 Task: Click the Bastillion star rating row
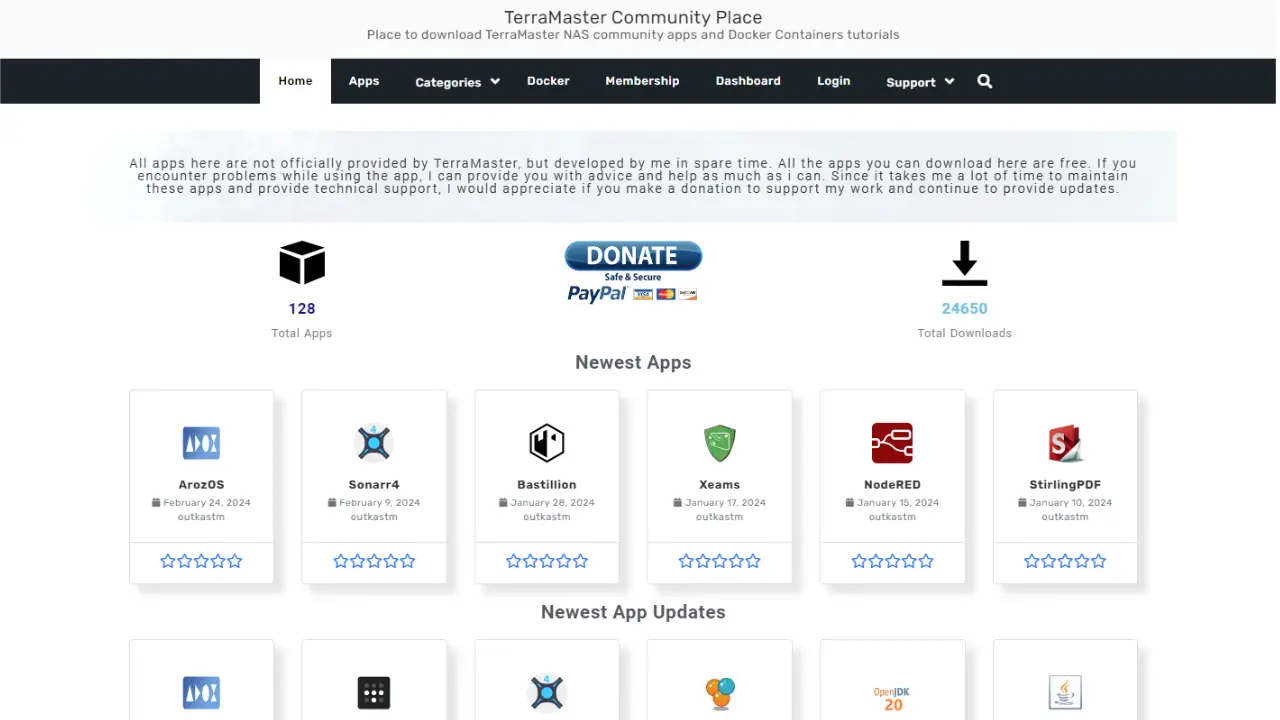547,561
